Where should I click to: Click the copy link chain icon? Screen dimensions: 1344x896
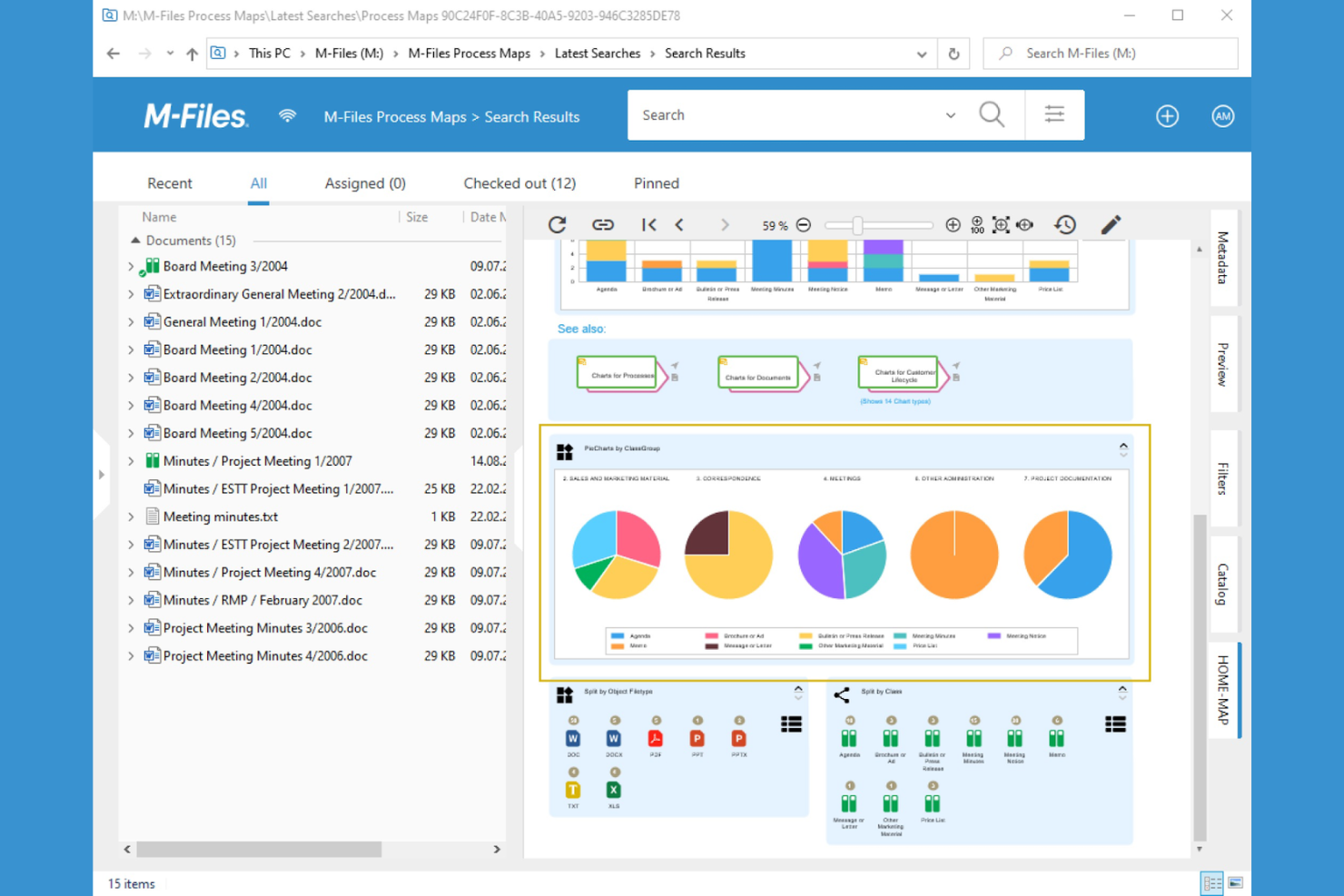[x=603, y=225]
